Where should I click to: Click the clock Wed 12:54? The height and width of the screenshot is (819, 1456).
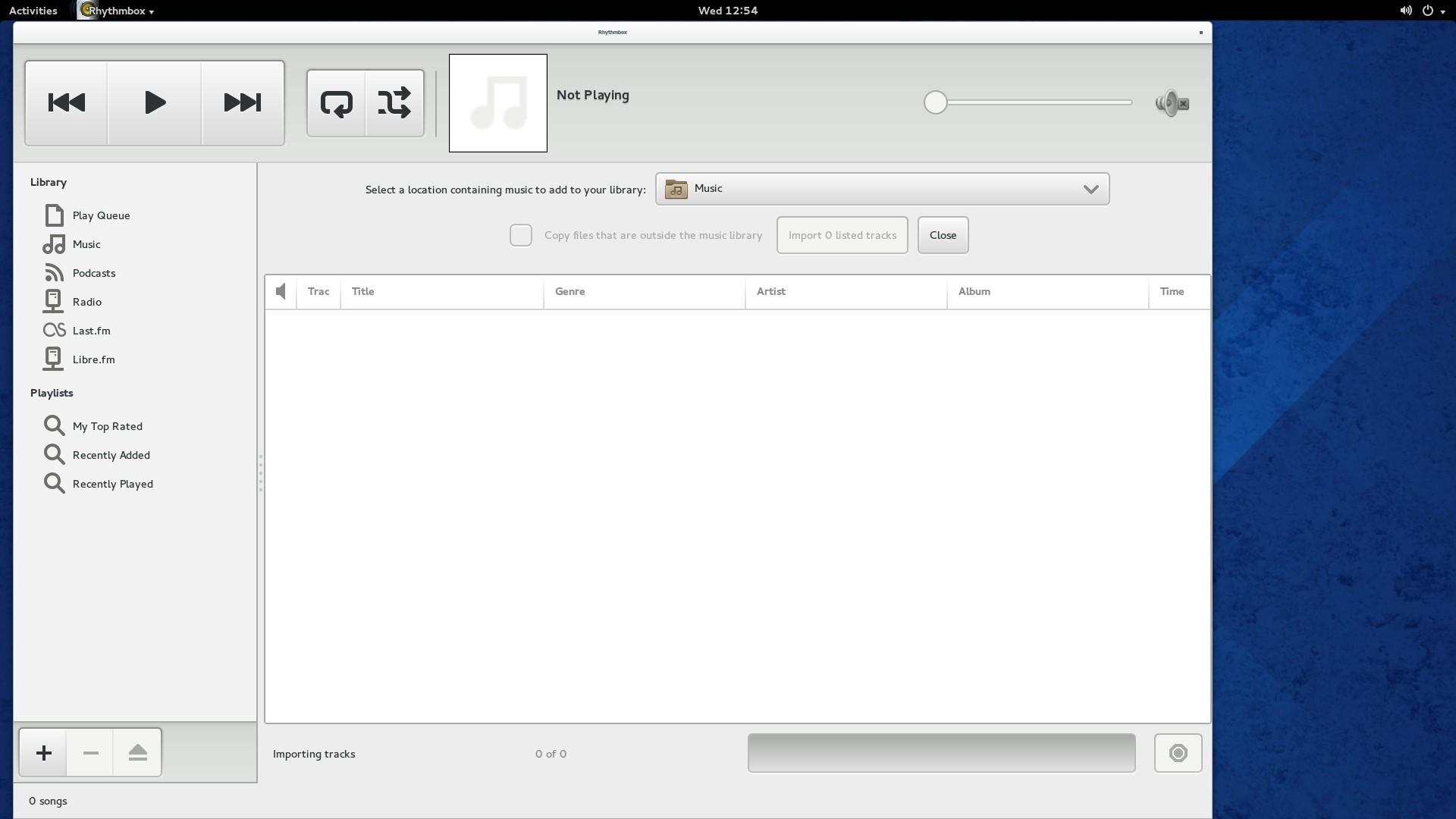[728, 11]
